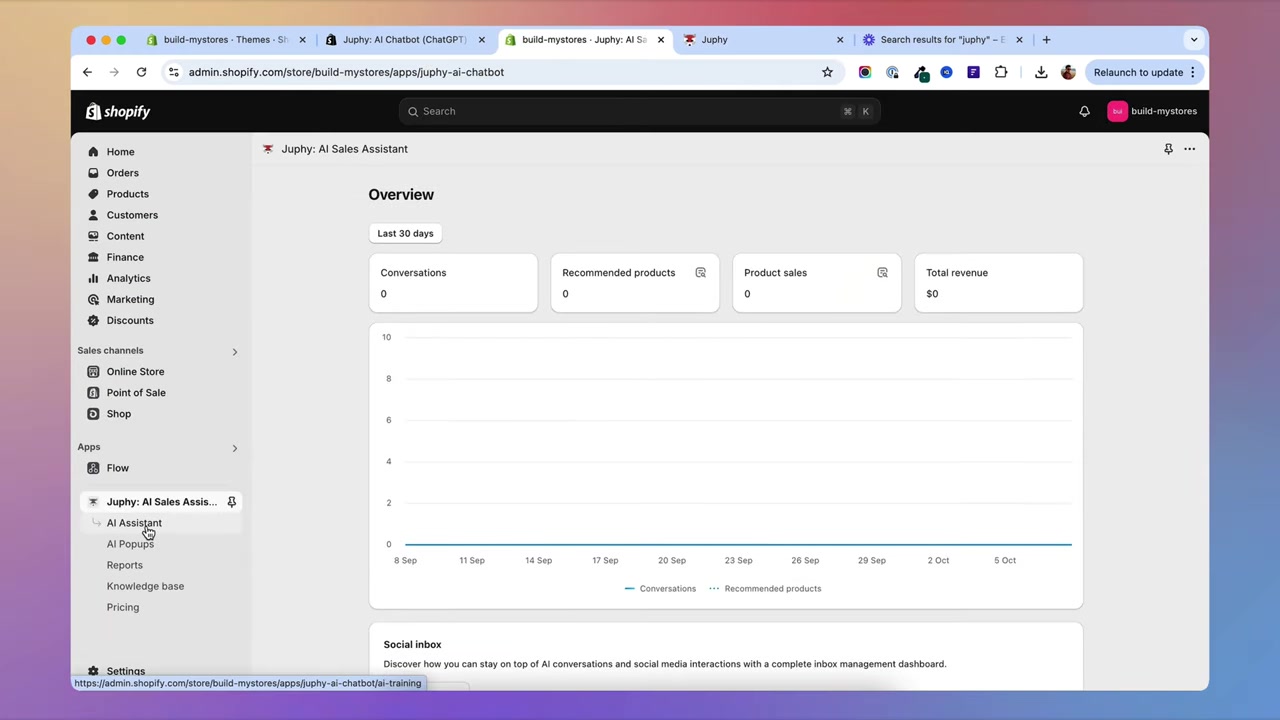Click the Point of Sale icon
Screen dimensions: 1280x720
93,393
